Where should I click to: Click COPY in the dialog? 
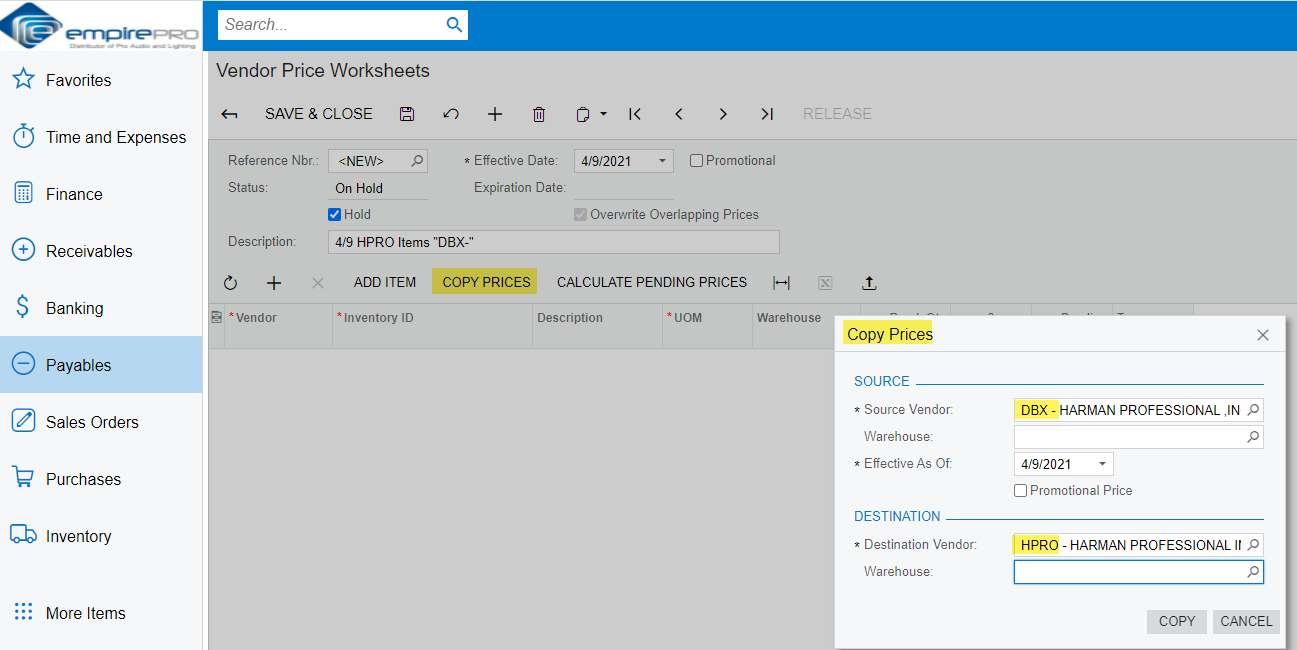pos(1177,621)
